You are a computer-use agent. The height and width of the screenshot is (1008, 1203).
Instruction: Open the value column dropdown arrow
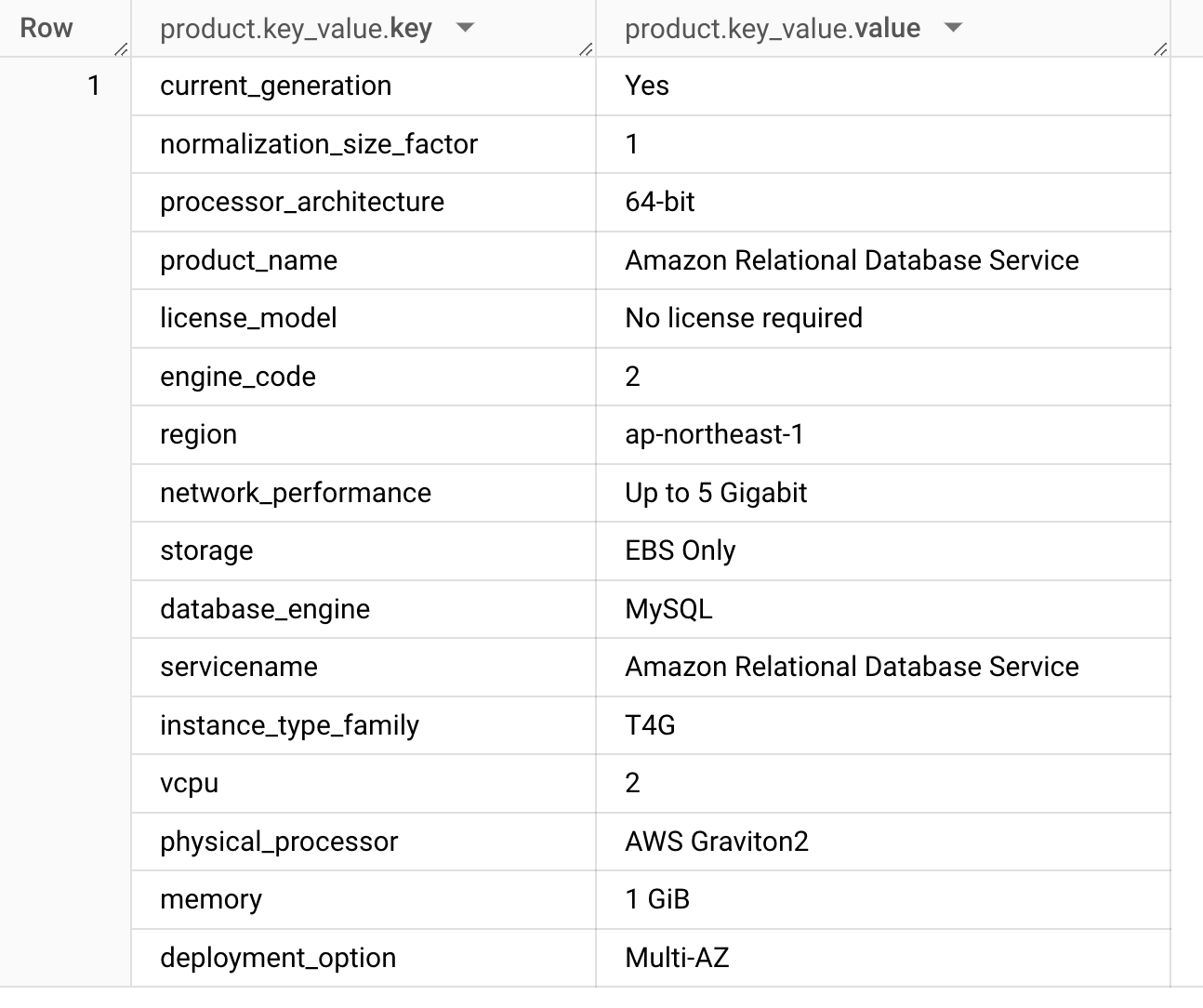point(953,28)
